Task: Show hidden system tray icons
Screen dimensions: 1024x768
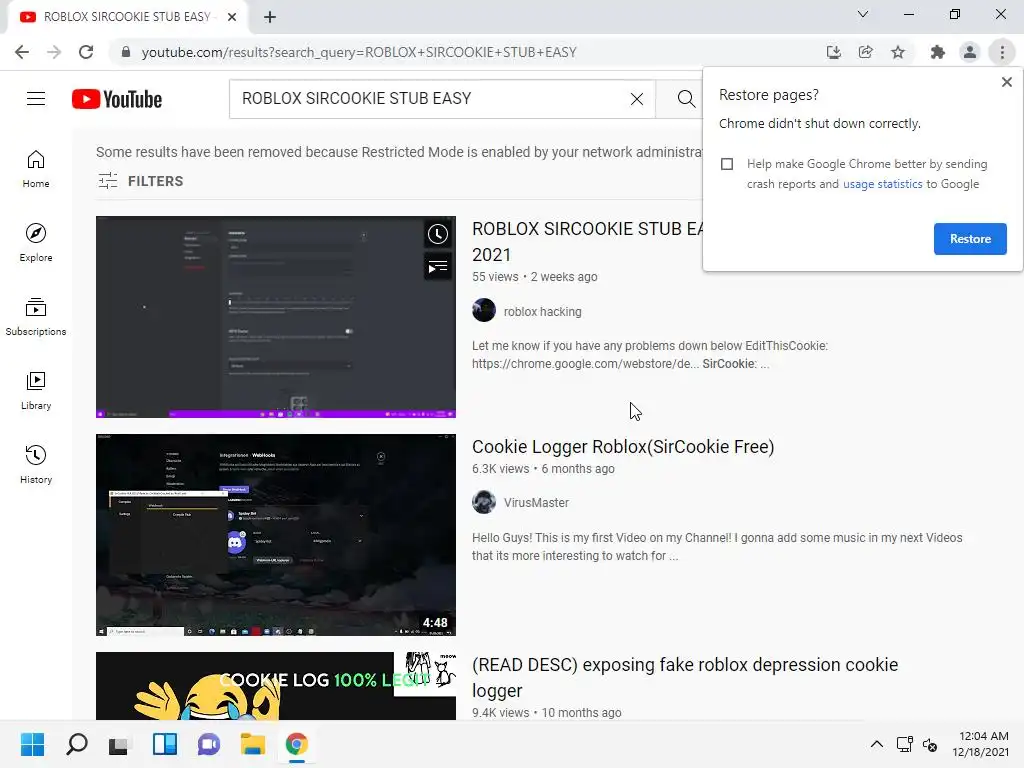Action: pyautogui.click(x=877, y=744)
